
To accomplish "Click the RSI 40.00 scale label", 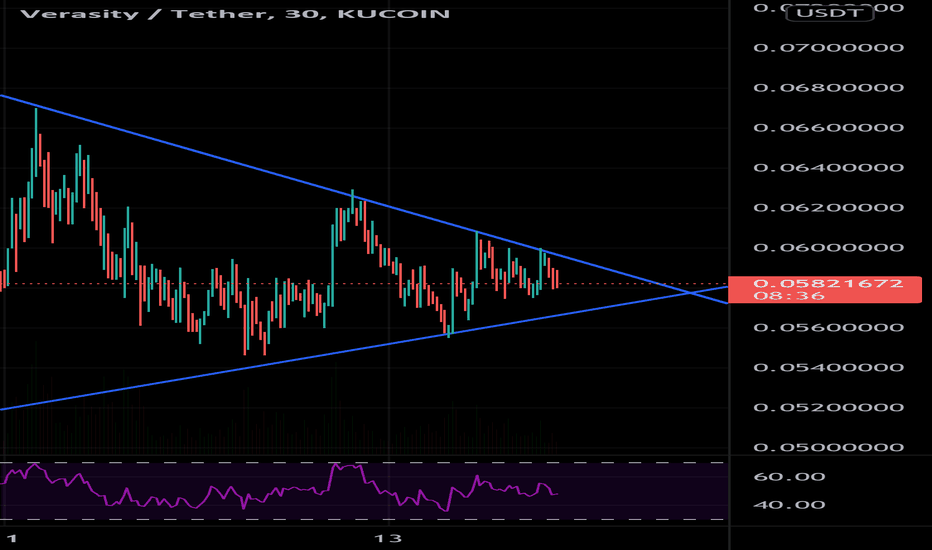I will pos(789,505).
